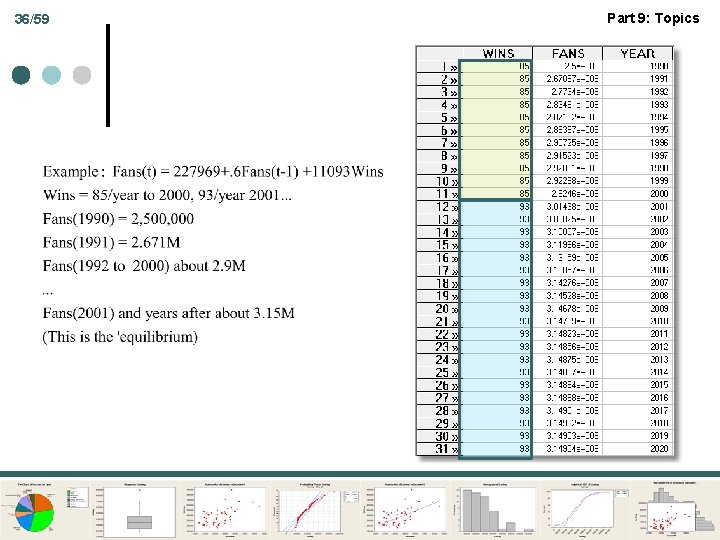Select the "(This is the 'equilibrium)" line

click(120, 337)
